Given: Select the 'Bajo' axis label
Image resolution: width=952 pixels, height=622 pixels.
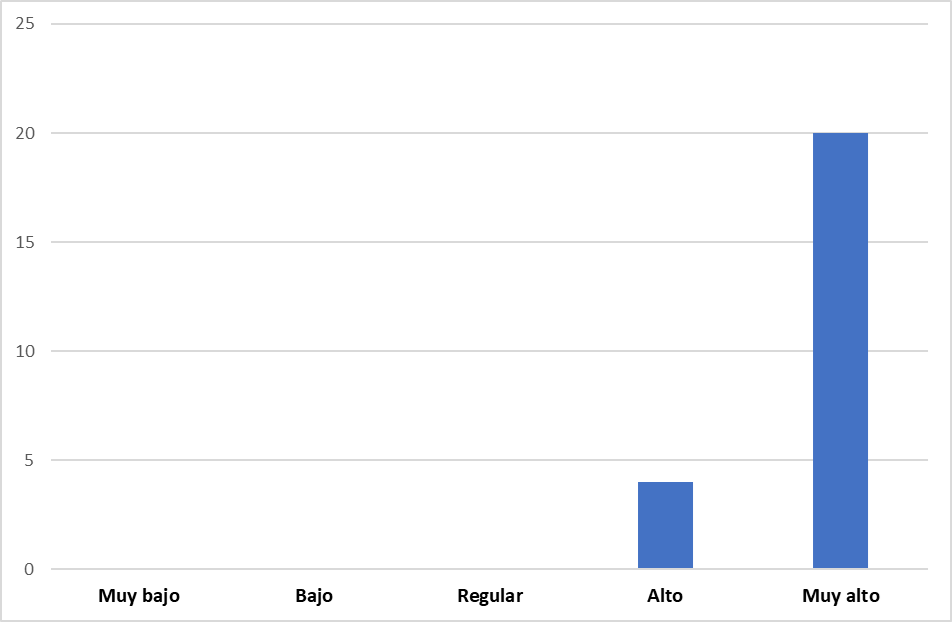Looking at the screenshot, I should point(314,596).
